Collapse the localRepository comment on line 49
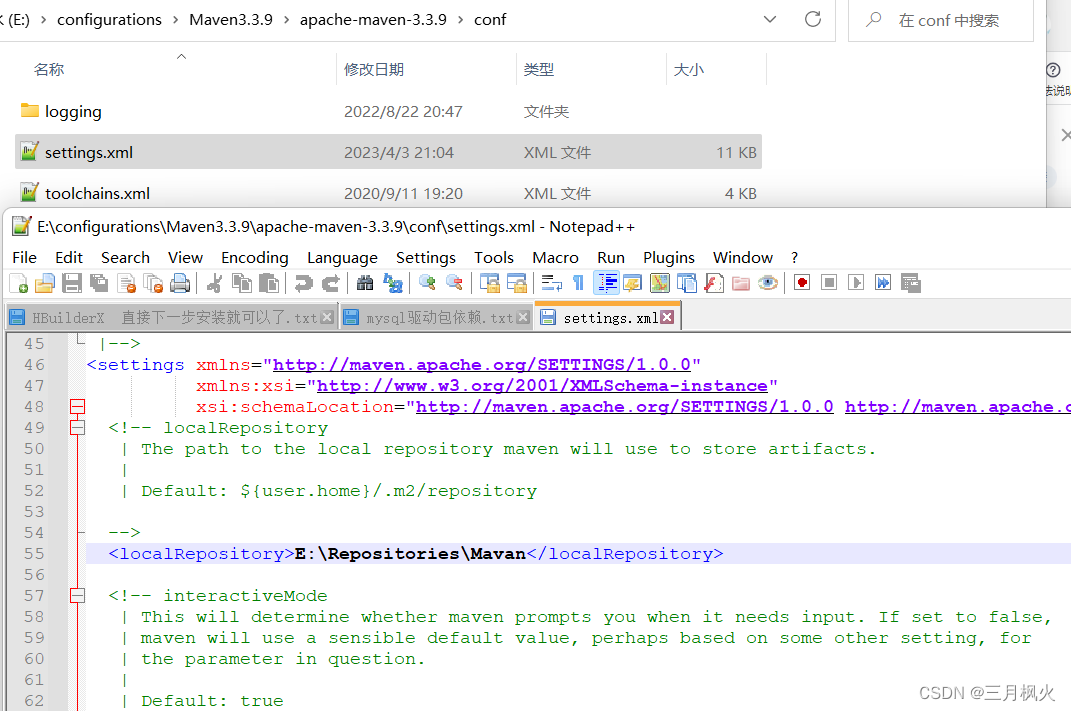This screenshot has width=1071, height=711. 78,428
